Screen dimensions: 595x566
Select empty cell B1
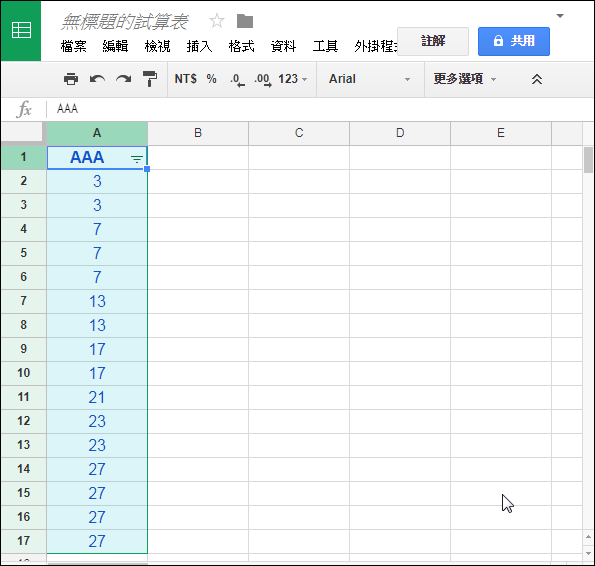(198, 157)
